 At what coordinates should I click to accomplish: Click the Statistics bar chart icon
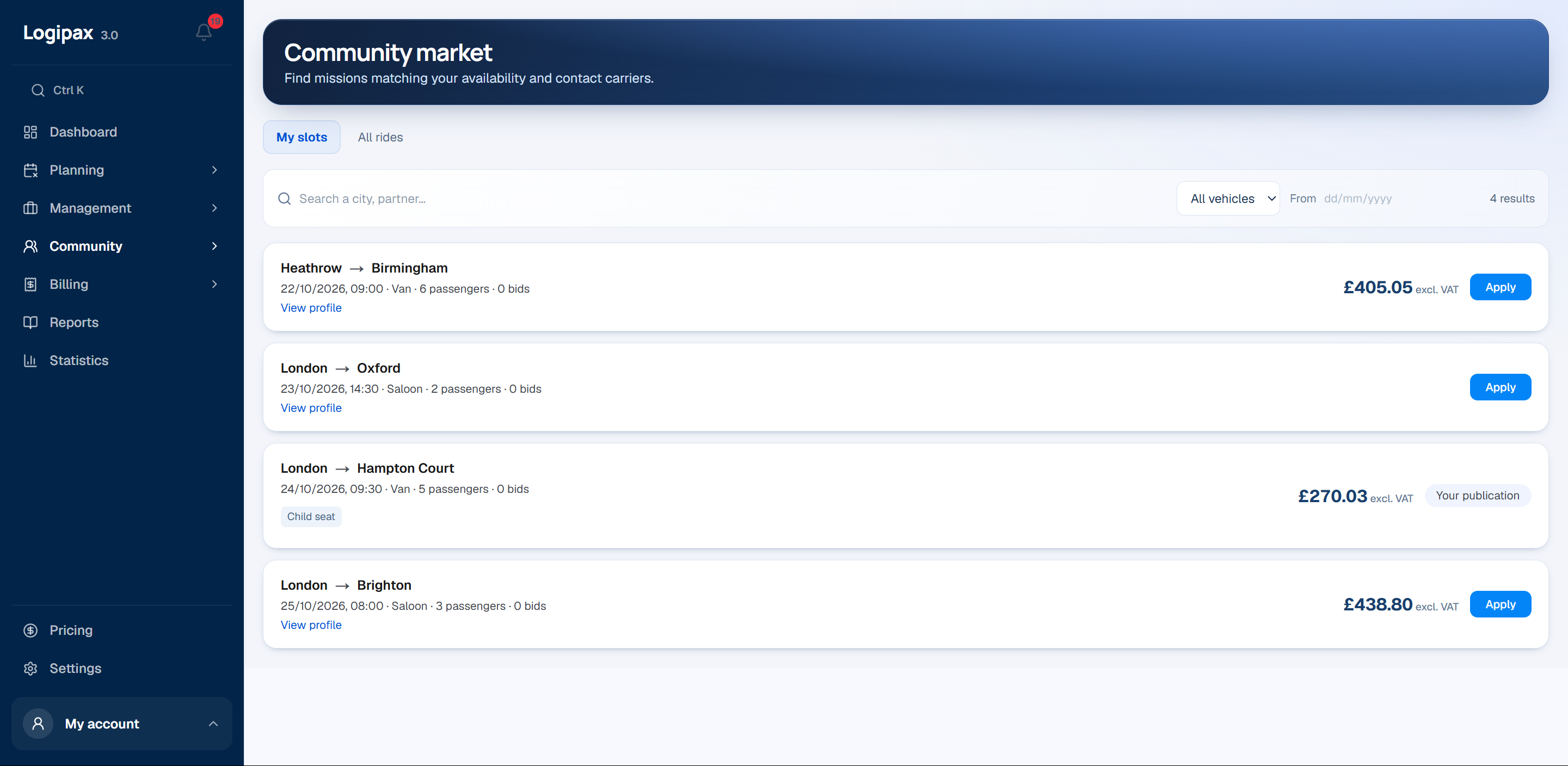tap(30, 360)
